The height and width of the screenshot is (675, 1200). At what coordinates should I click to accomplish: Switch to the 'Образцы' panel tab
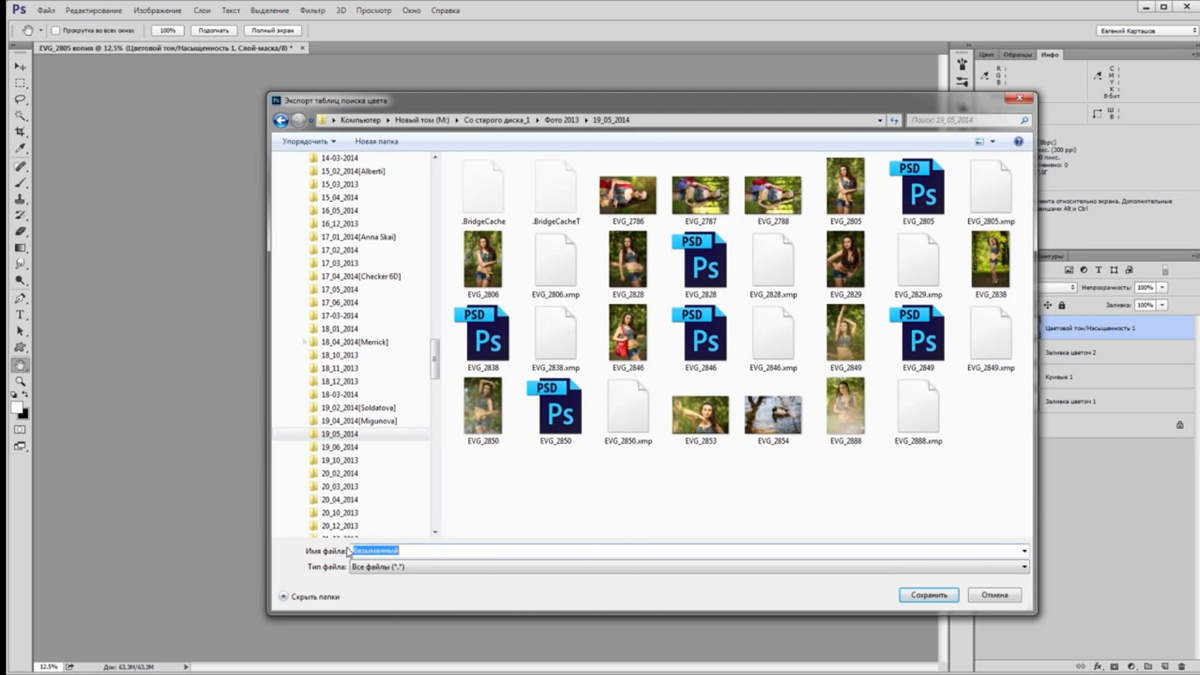pyautogui.click(x=1017, y=55)
